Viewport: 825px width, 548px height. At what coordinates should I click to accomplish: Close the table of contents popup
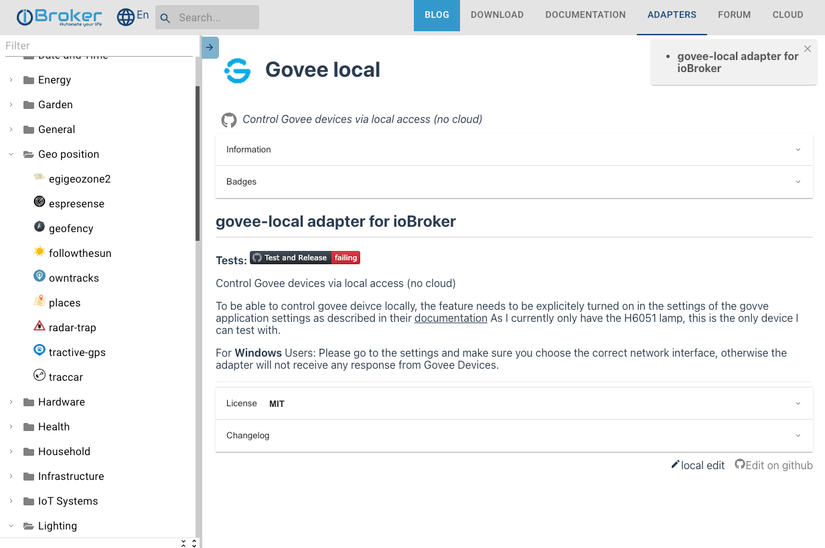807,49
